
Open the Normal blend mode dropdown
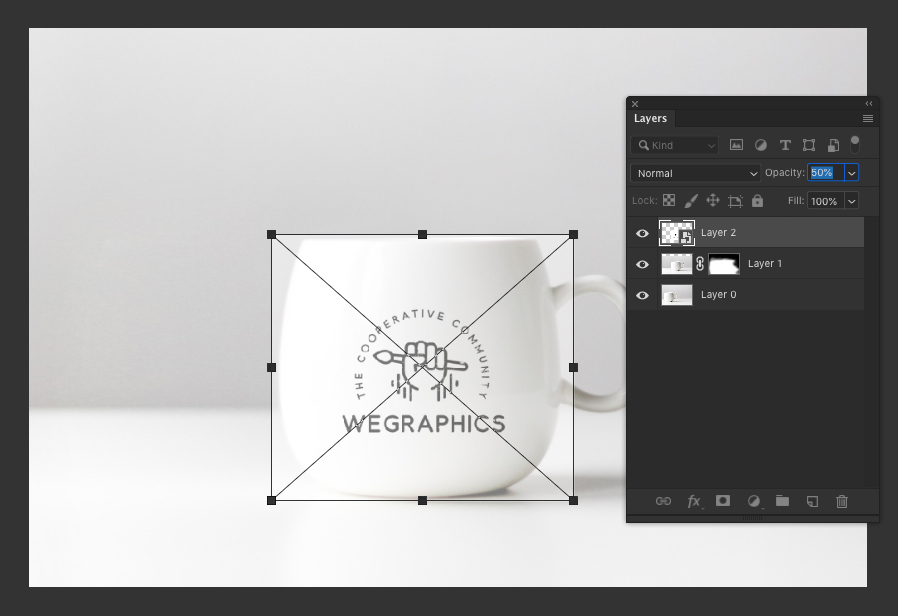695,173
